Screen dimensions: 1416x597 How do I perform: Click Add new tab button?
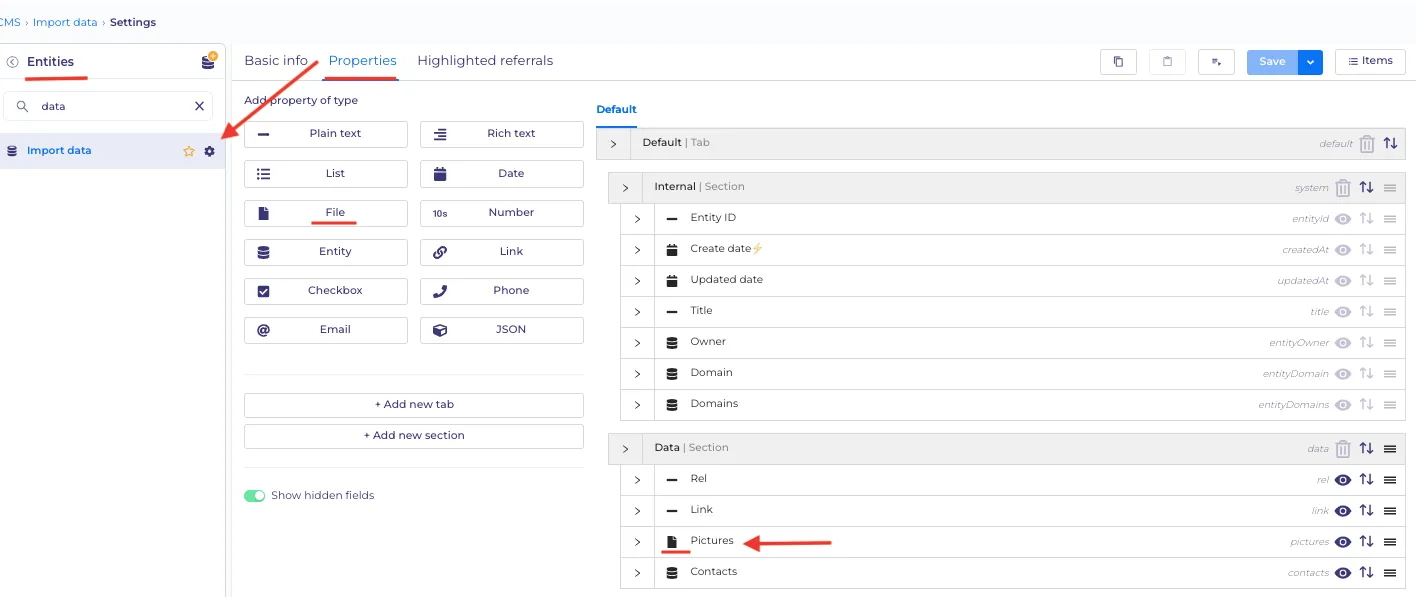(x=414, y=405)
